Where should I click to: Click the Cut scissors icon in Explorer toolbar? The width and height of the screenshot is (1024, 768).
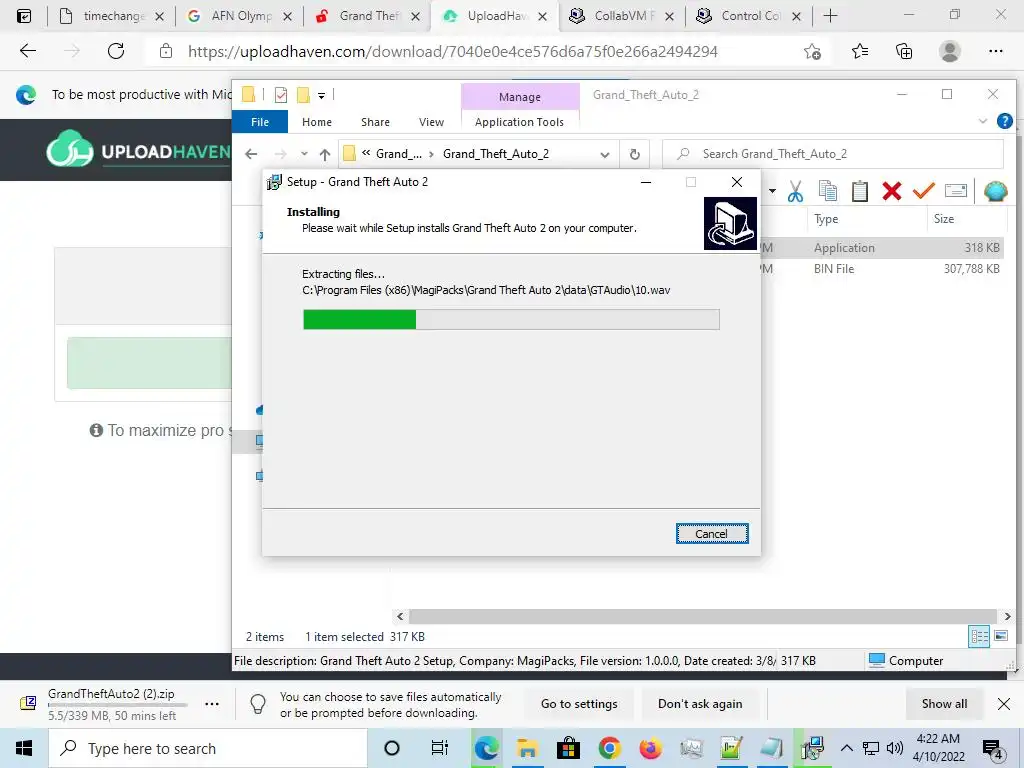pyautogui.click(x=795, y=191)
